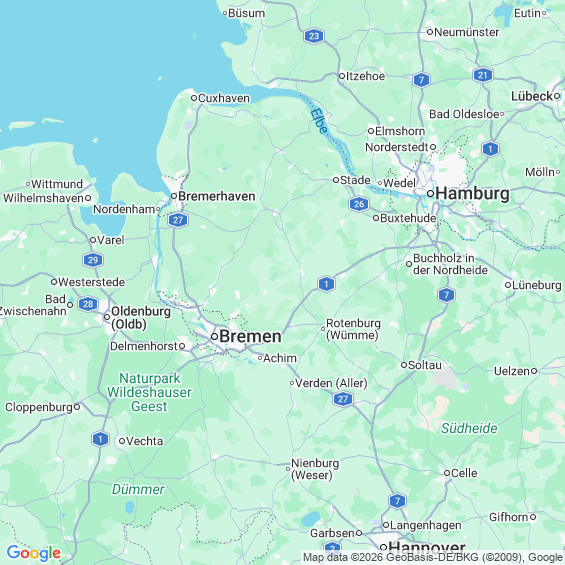Viewport: 565px width, 565px height.
Task: Open the Google logo link
Action: coord(34,553)
